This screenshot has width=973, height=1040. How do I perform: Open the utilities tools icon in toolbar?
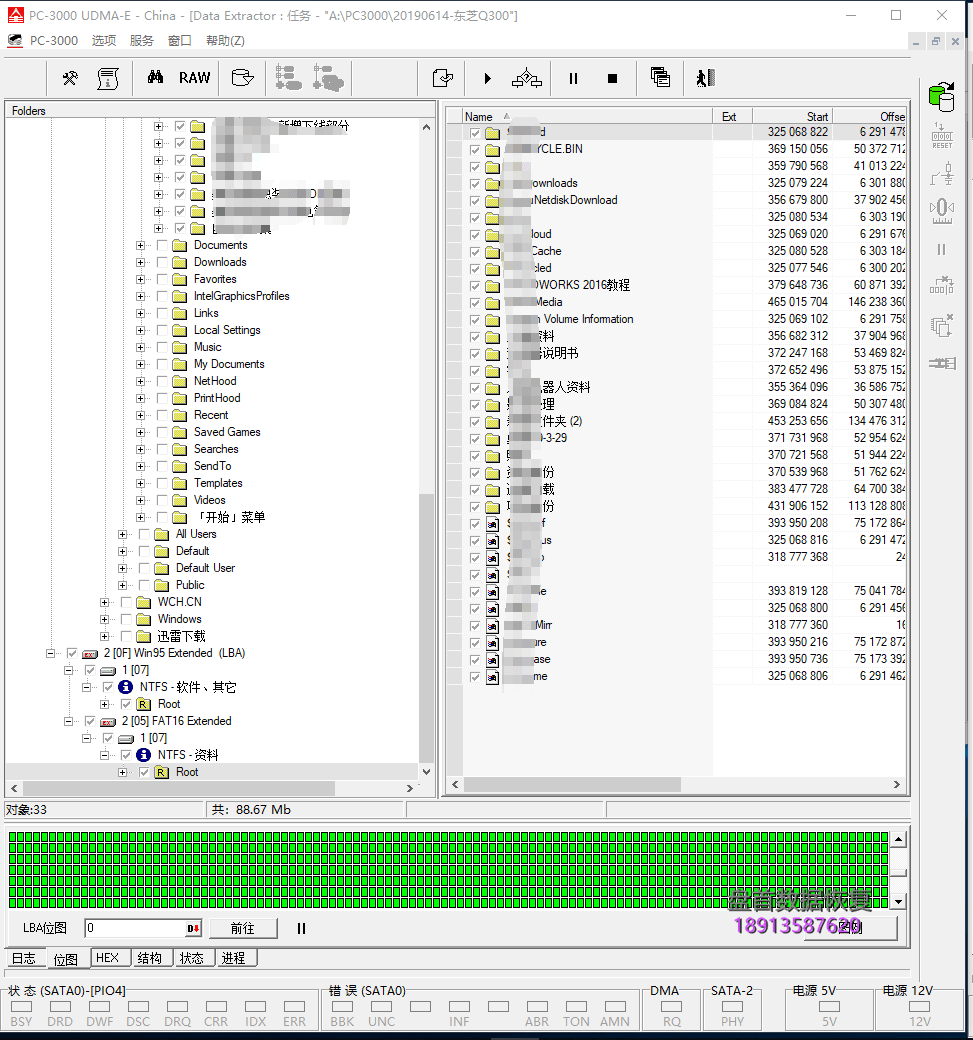pos(70,78)
